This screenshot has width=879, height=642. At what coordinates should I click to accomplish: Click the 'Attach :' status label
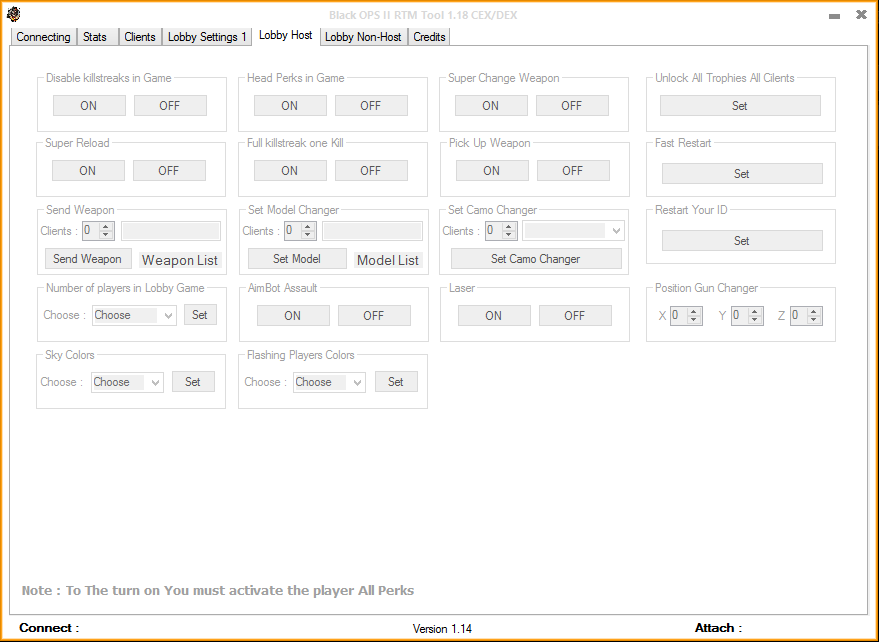719,628
